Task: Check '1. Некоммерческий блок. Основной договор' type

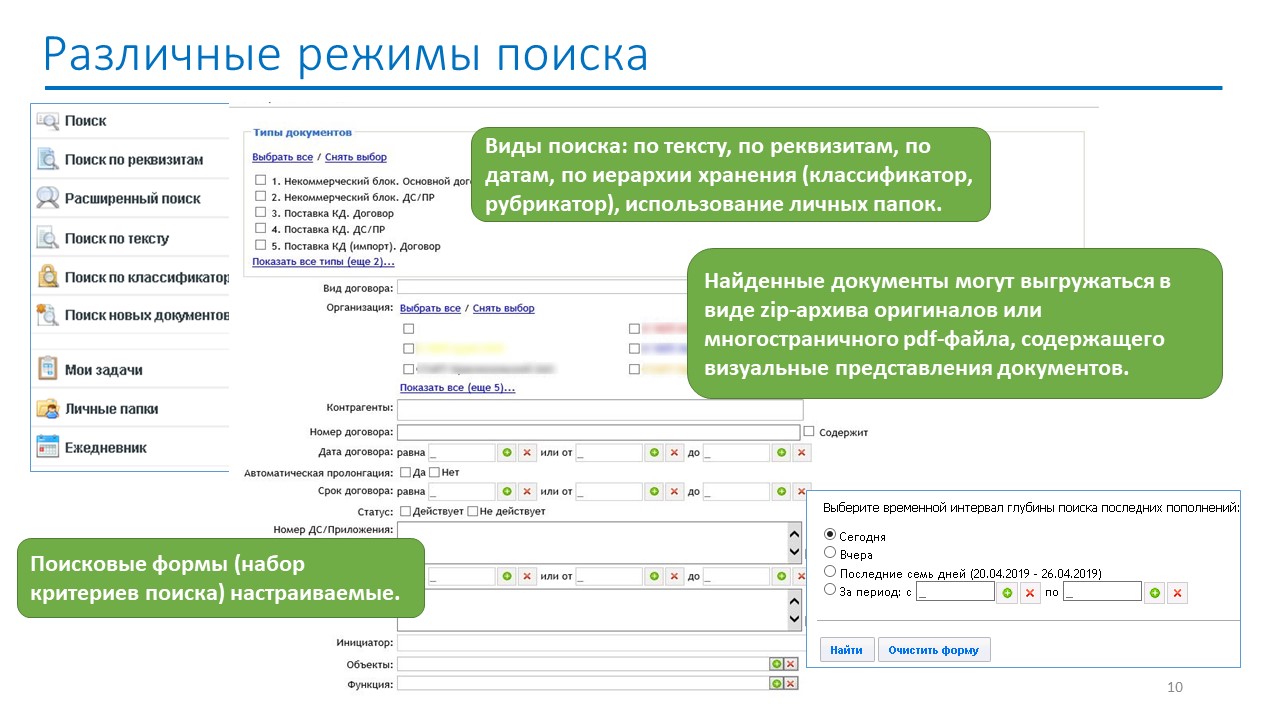Action: click(260, 181)
